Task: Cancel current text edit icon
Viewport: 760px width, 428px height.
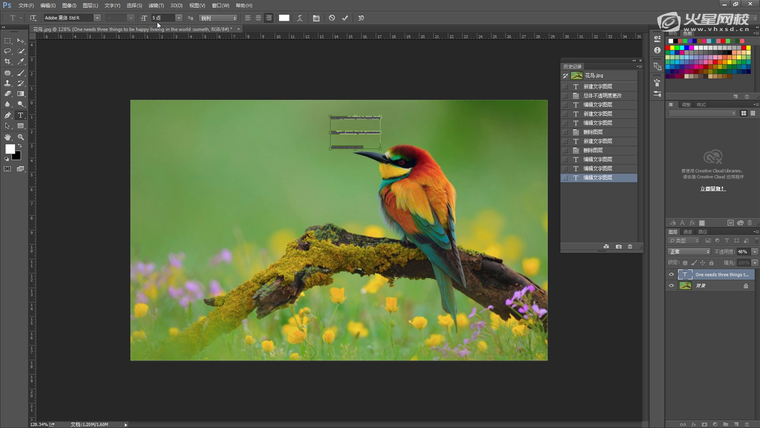Action: tap(332, 18)
